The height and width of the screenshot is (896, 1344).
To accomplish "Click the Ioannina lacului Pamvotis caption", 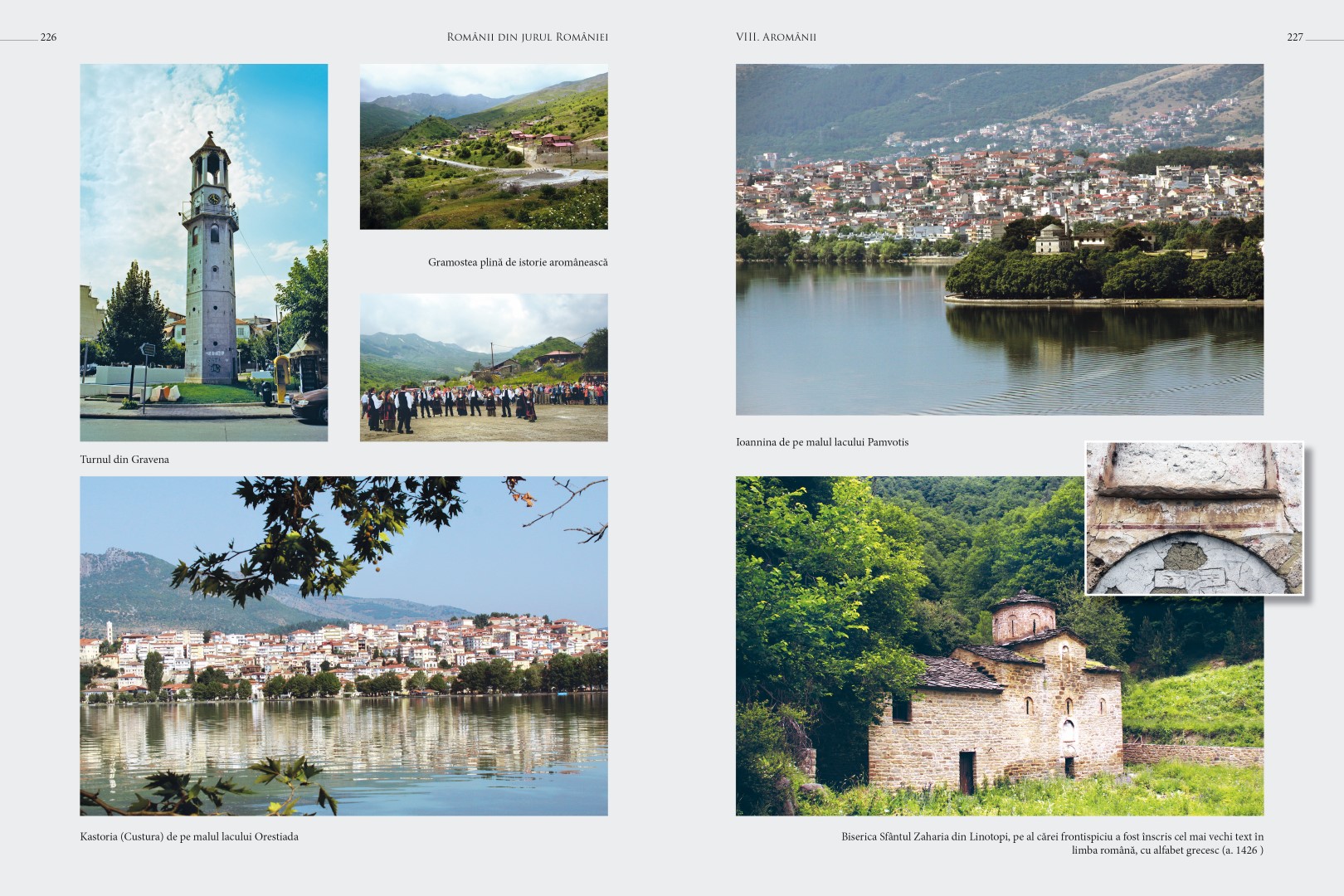I will (821, 442).
